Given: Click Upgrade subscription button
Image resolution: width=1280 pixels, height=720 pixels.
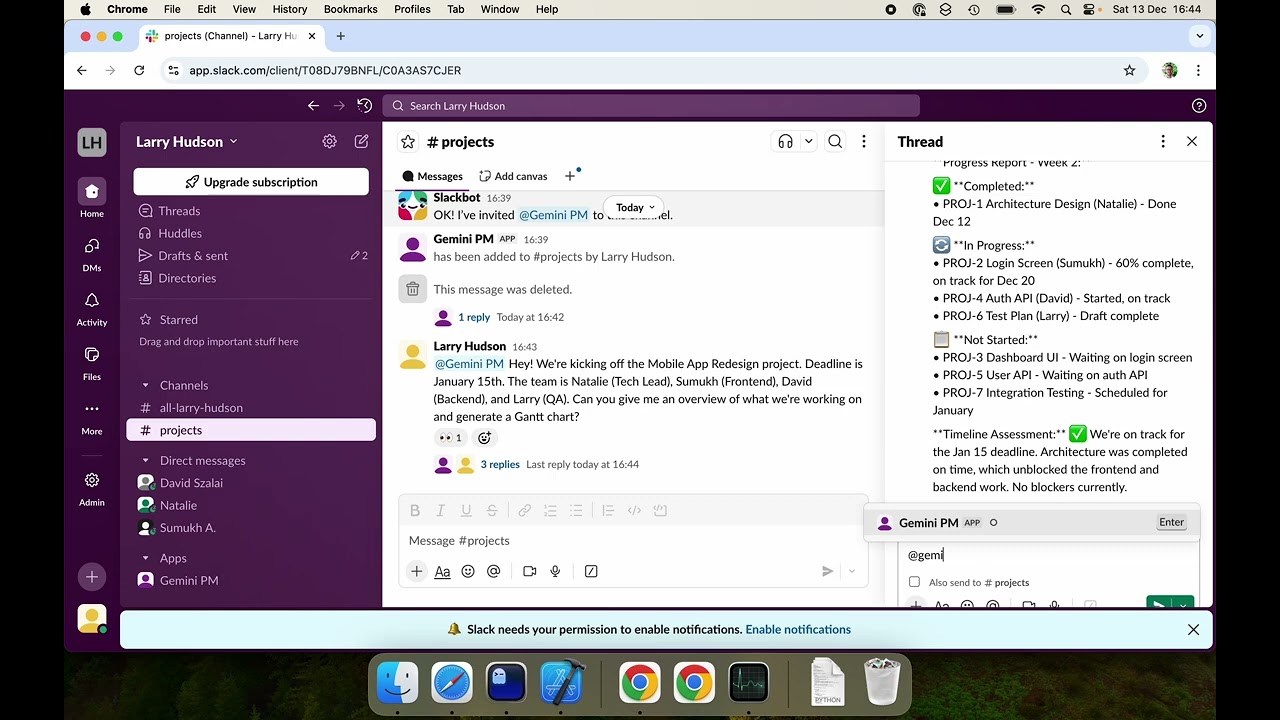Looking at the screenshot, I should [251, 182].
